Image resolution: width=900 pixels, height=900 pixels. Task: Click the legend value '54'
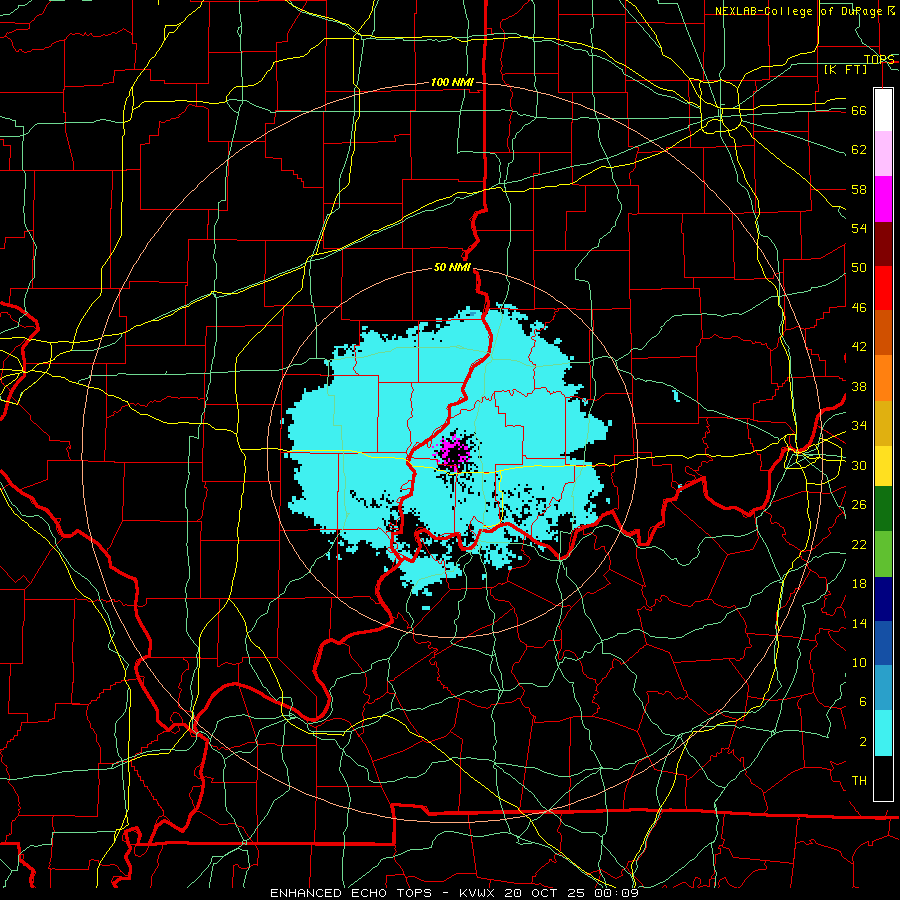tap(859, 228)
